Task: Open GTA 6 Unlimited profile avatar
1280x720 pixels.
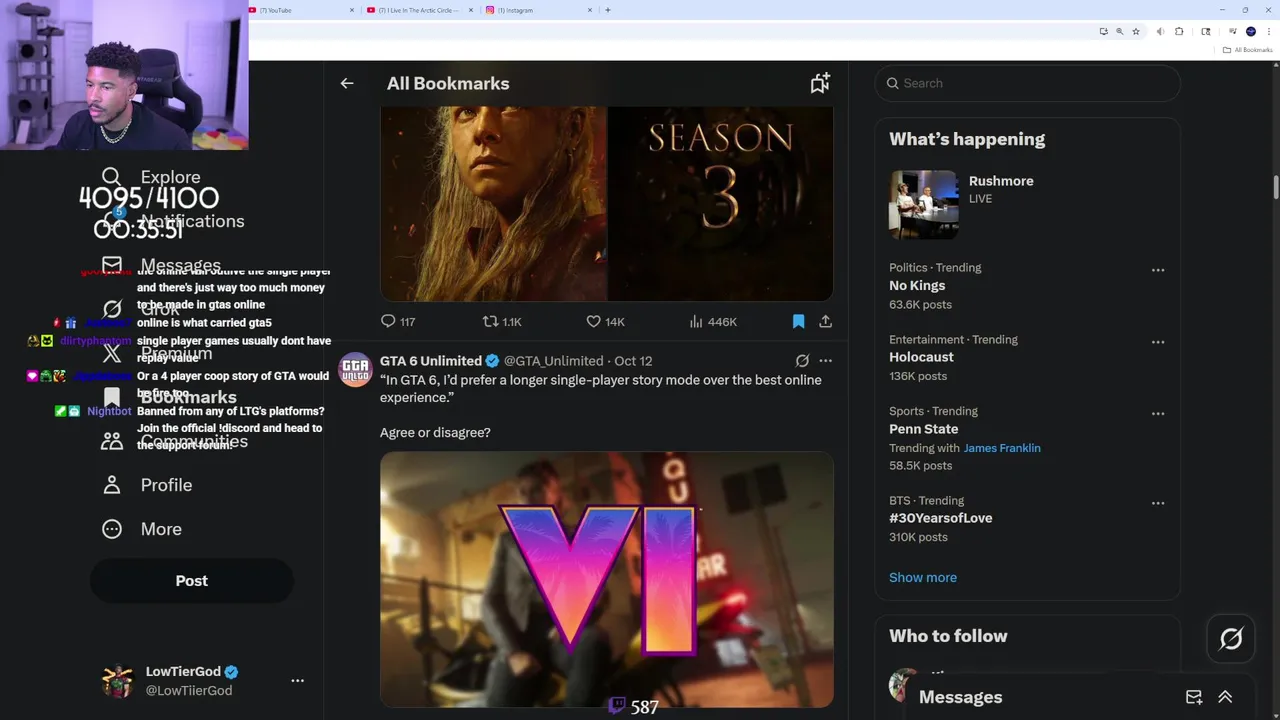Action: click(x=356, y=370)
